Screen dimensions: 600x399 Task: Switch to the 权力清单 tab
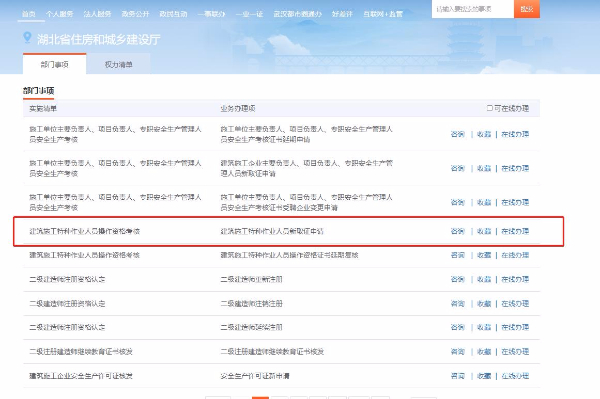pos(118,64)
